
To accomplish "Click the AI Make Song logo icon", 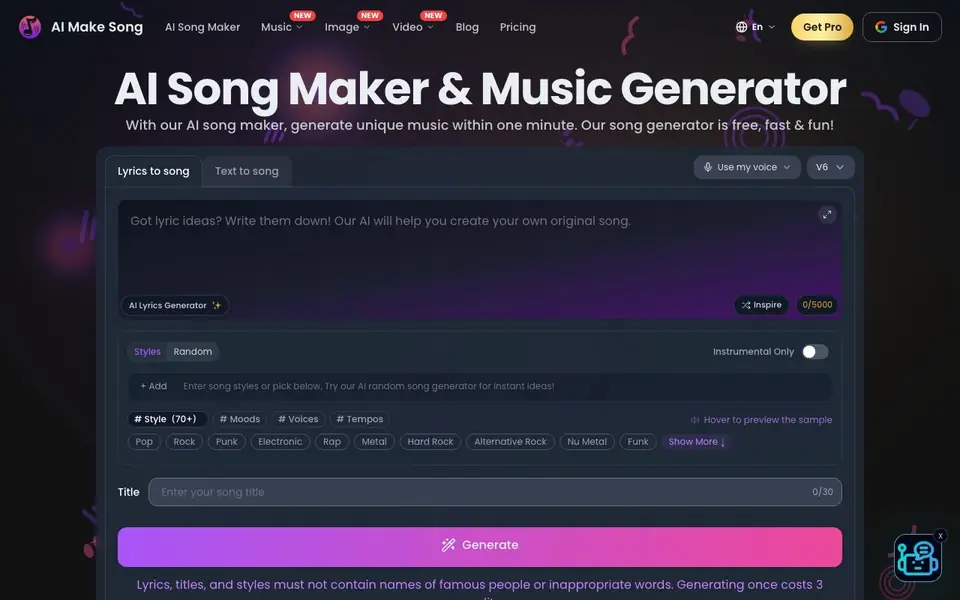I will pyautogui.click(x=29, y=27).
